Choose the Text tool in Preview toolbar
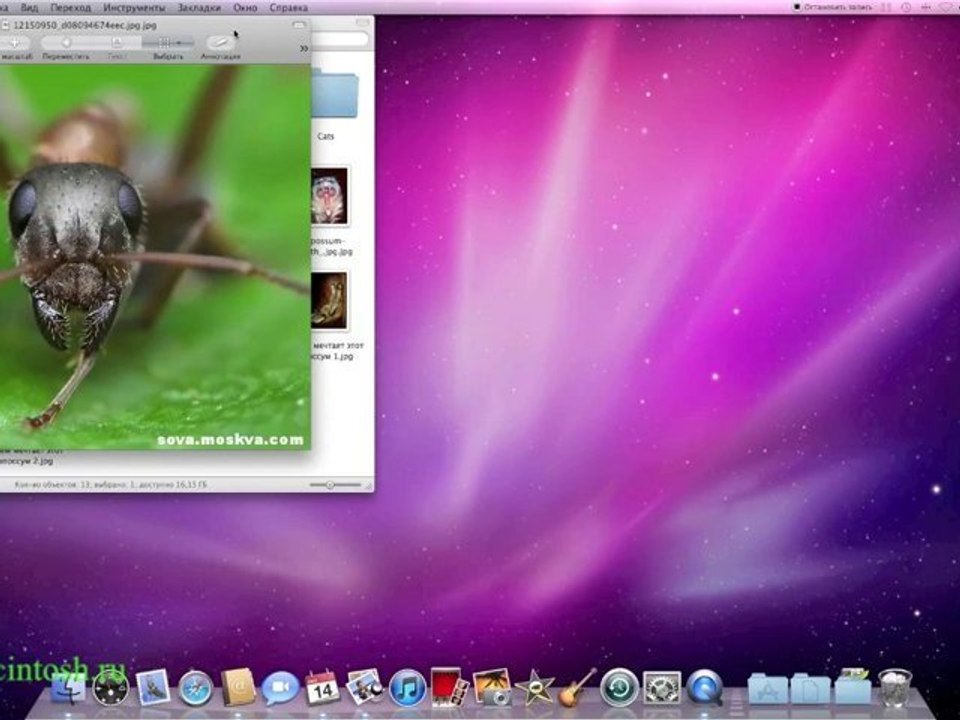 point(116,43)
